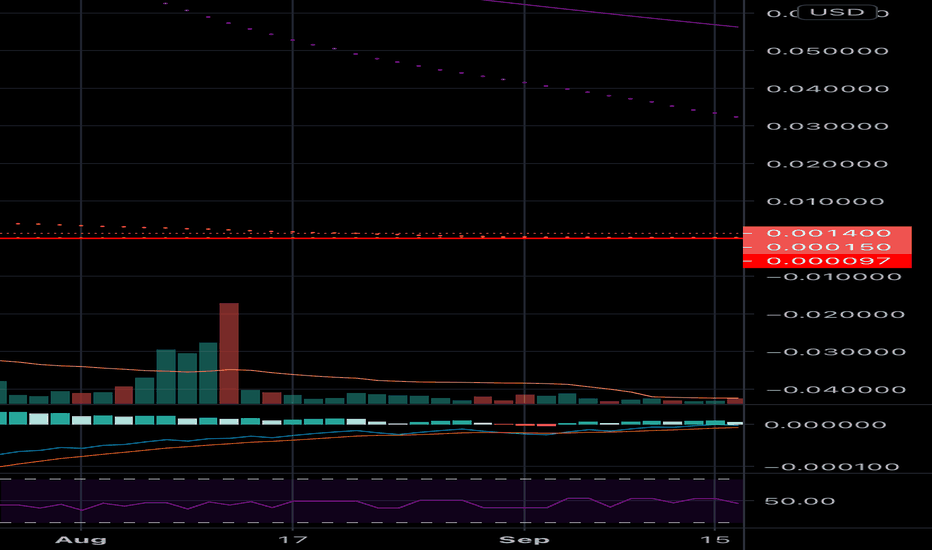Click the Aug date label
The height and width of the screenshot is (550, 932).
(80, 539)
